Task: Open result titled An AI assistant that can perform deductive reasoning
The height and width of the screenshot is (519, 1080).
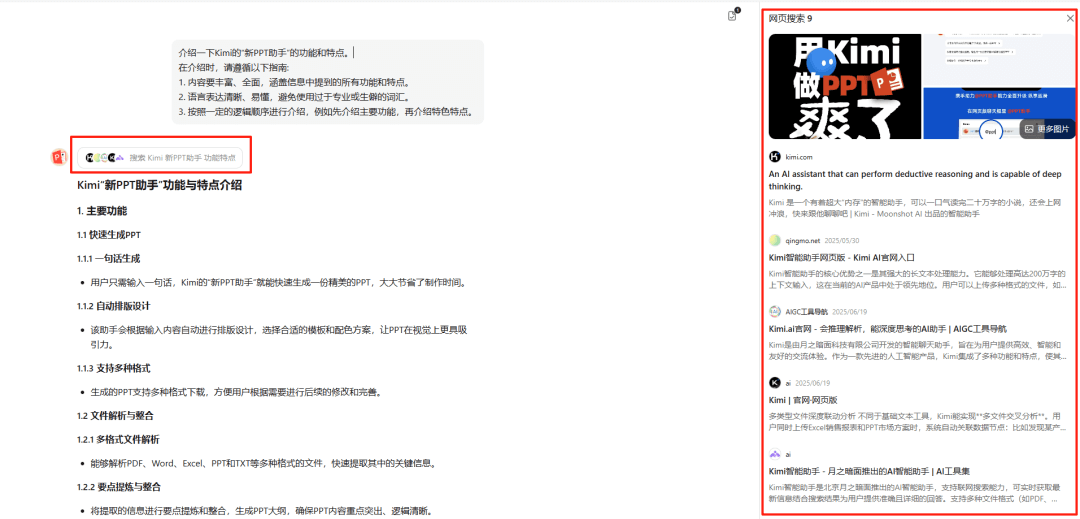Action: [915, 180]
